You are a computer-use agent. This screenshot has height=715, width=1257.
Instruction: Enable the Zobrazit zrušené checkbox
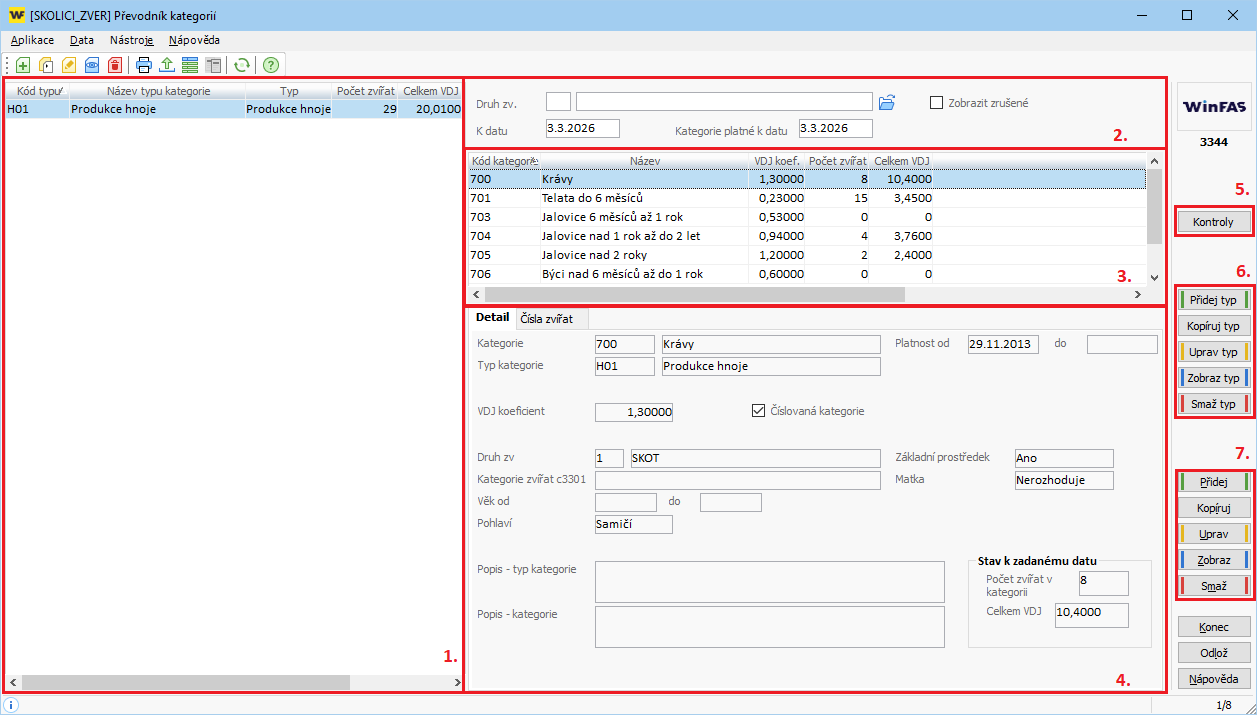[937, 102]
